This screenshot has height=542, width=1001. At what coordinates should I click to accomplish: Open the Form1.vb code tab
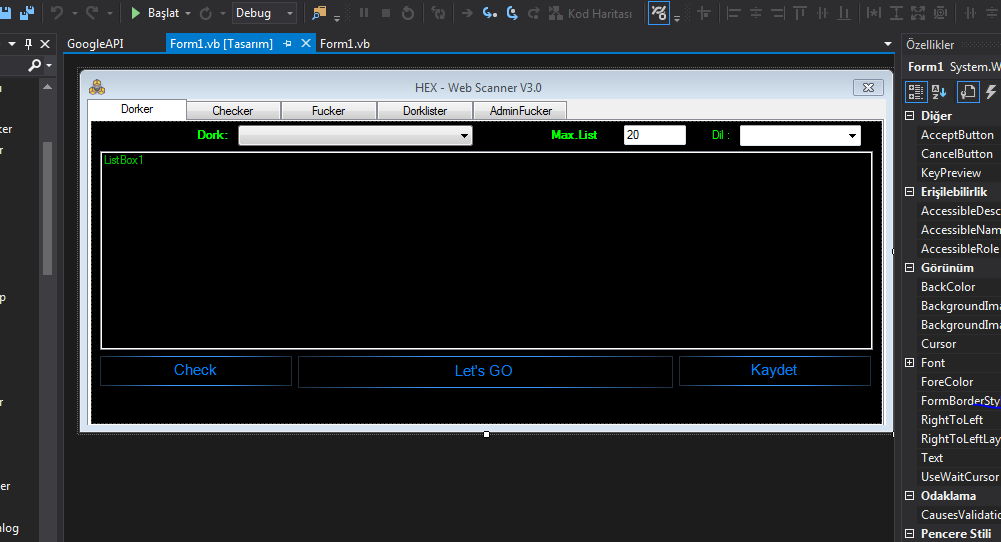[345, 44]
